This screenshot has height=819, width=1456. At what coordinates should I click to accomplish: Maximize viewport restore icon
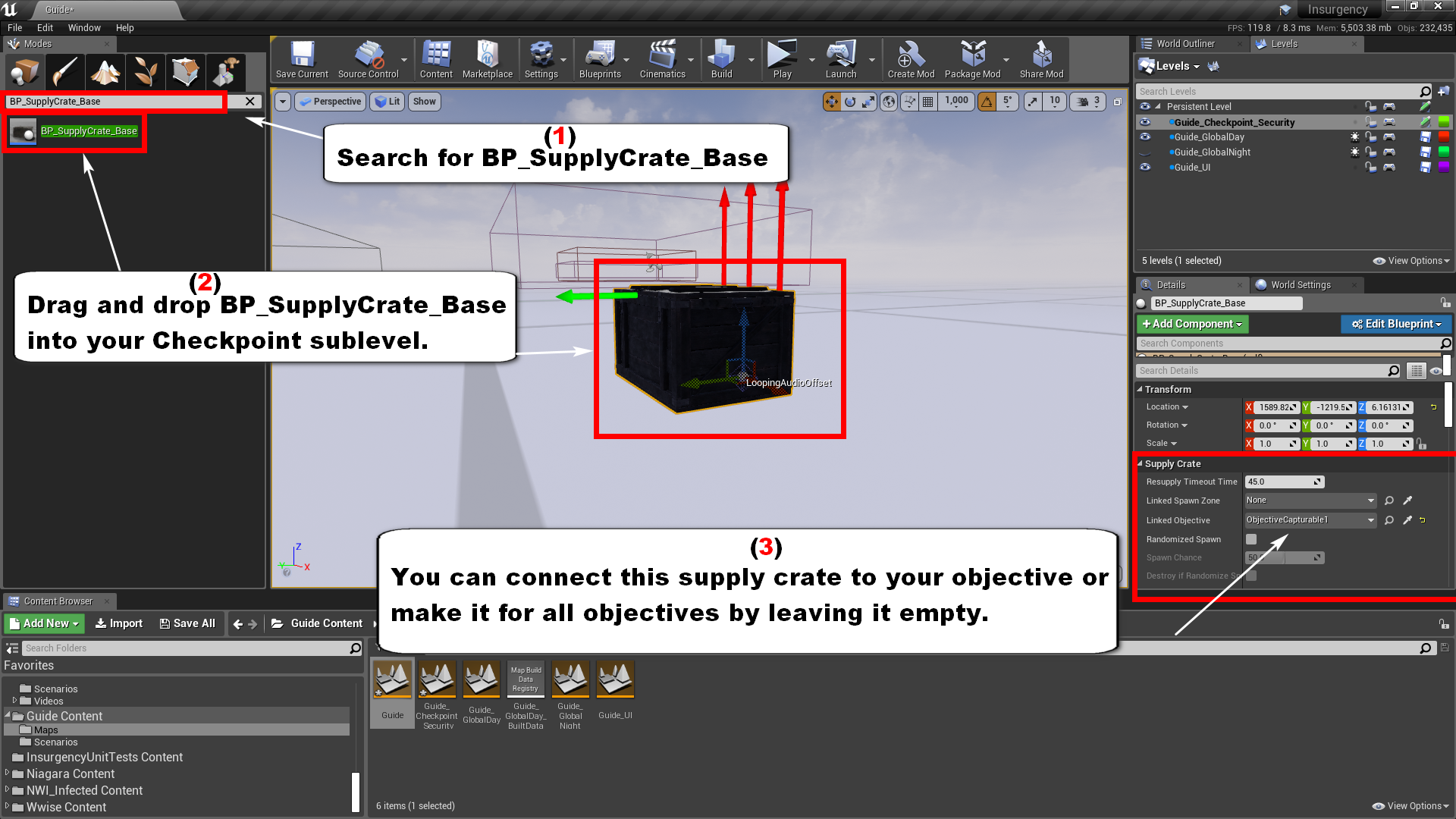[x=1117, y=102]
